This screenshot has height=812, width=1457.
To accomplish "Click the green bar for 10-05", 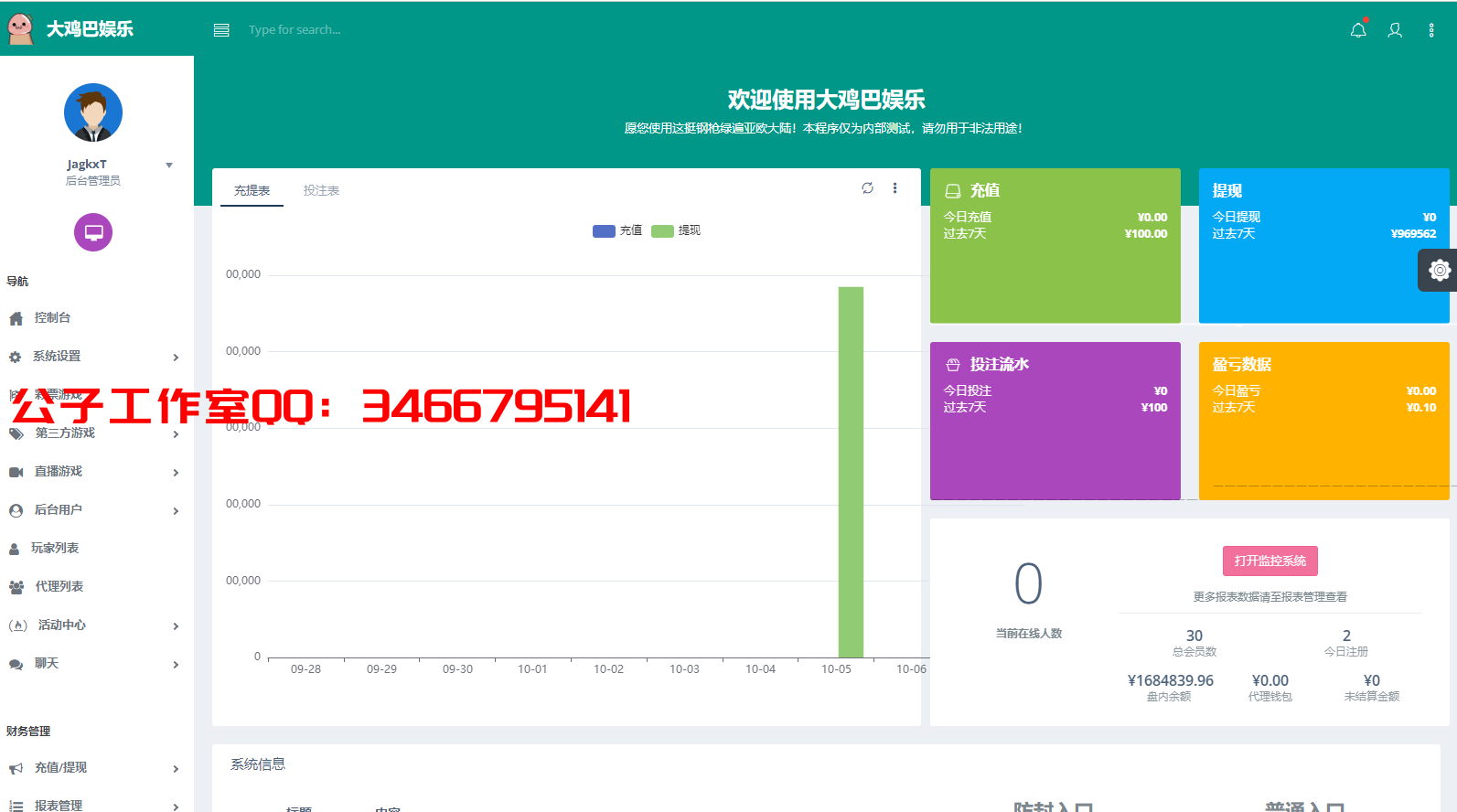I will 851,472.
